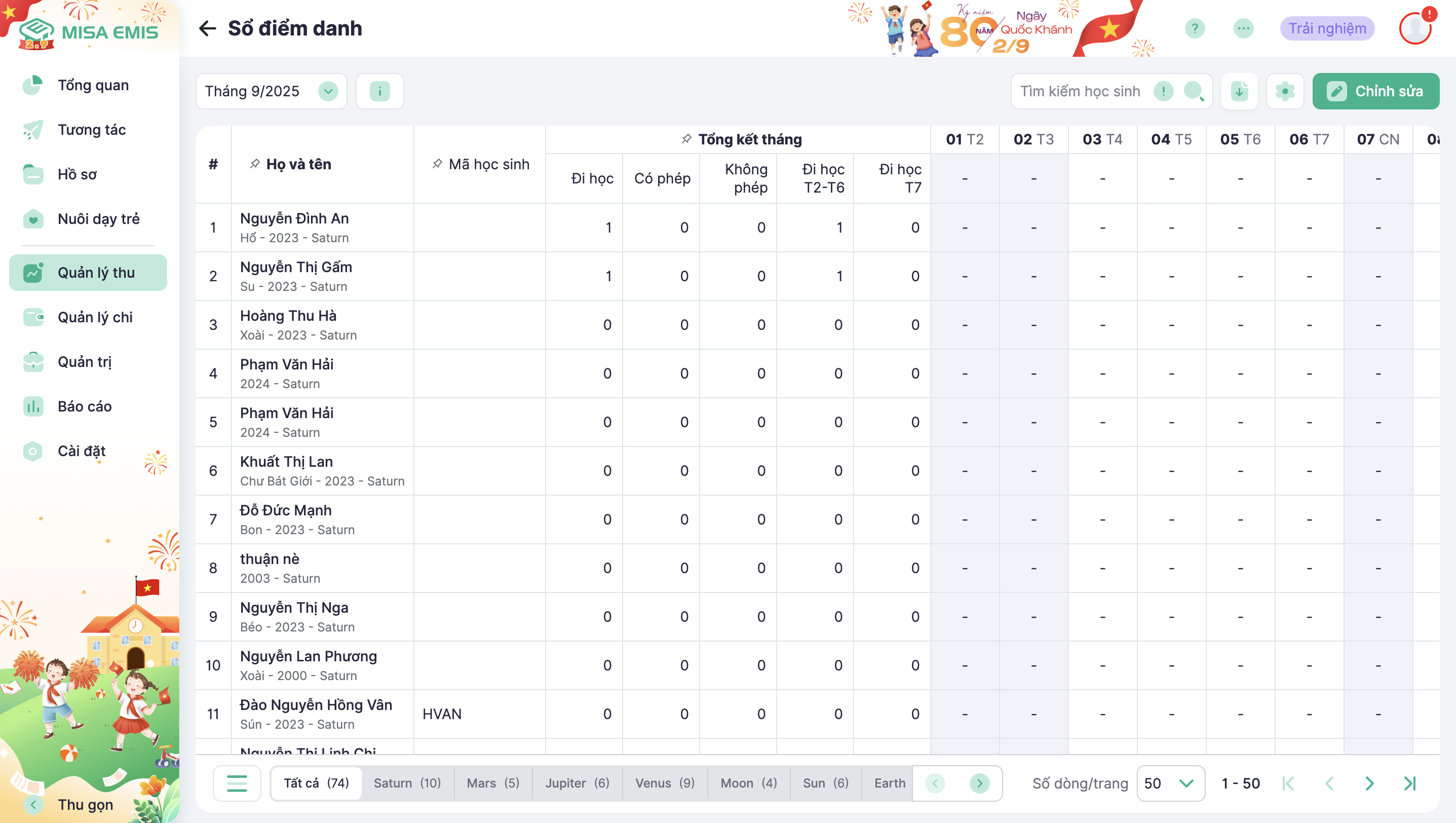Open the table settings gear icon
1456x823 pixels.
[x=1285, y=91]
